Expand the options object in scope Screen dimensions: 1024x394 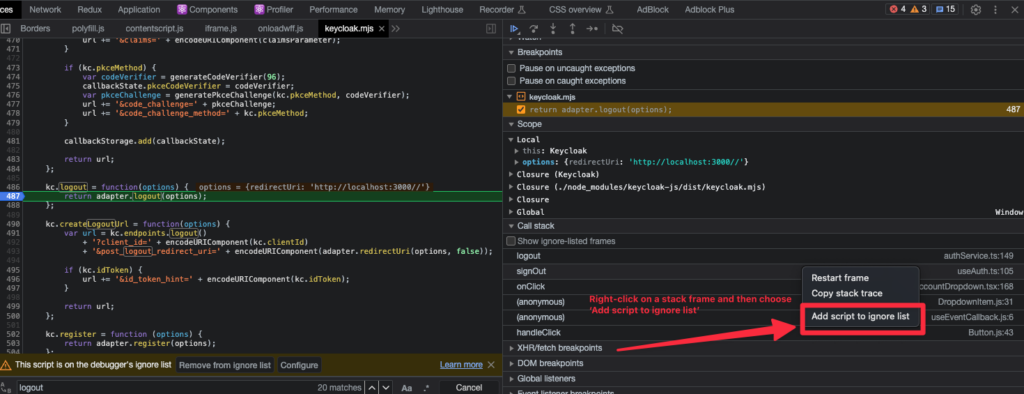(x=517, y=161)
